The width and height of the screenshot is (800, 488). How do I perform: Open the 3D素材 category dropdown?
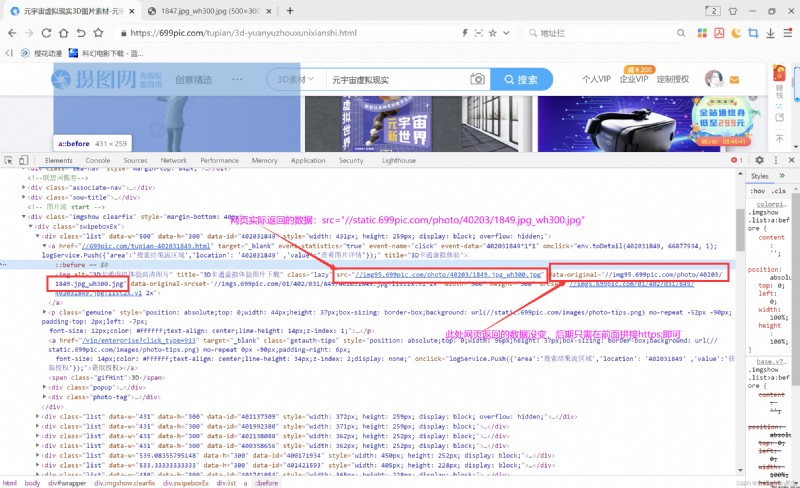coord(295,80)
